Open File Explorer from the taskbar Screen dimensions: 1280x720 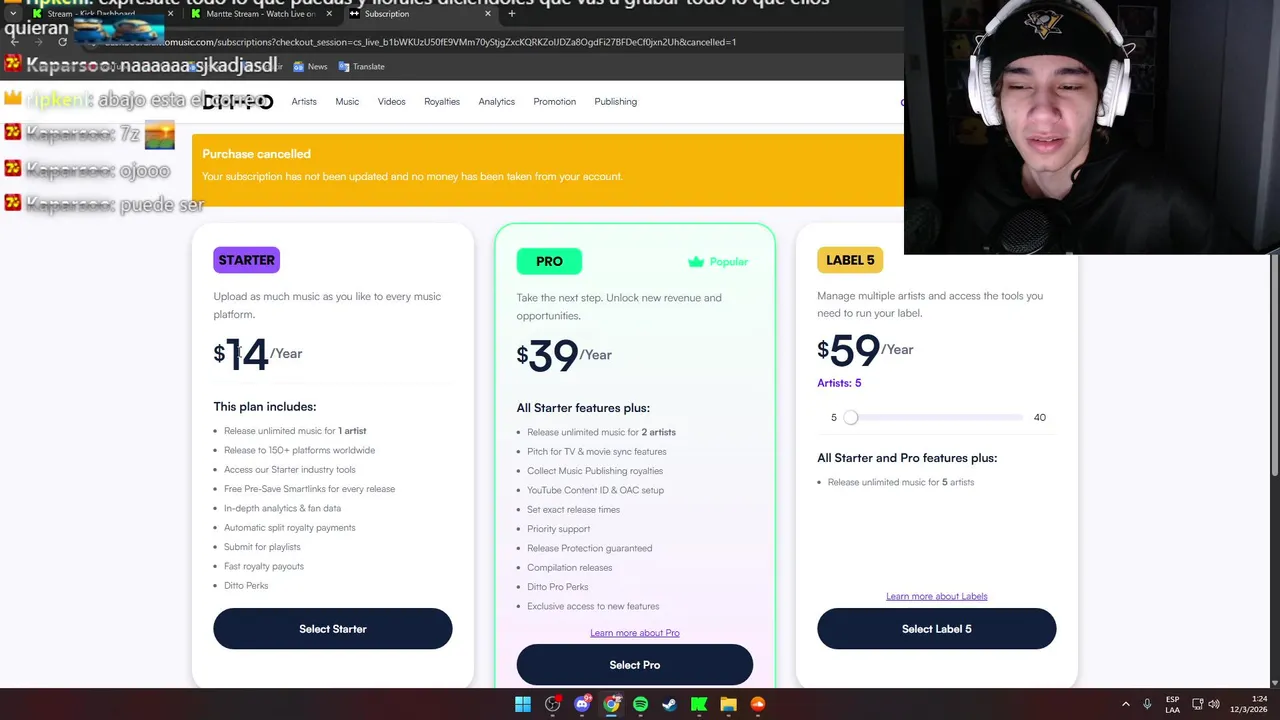click(x=728, y=704)
